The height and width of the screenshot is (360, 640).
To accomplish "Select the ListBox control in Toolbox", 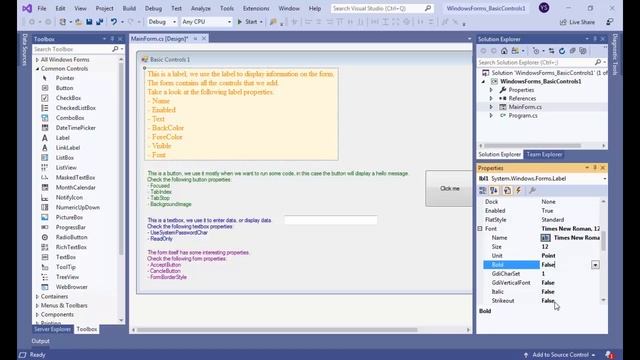I will pyautogui.click(x=65, y=158).
